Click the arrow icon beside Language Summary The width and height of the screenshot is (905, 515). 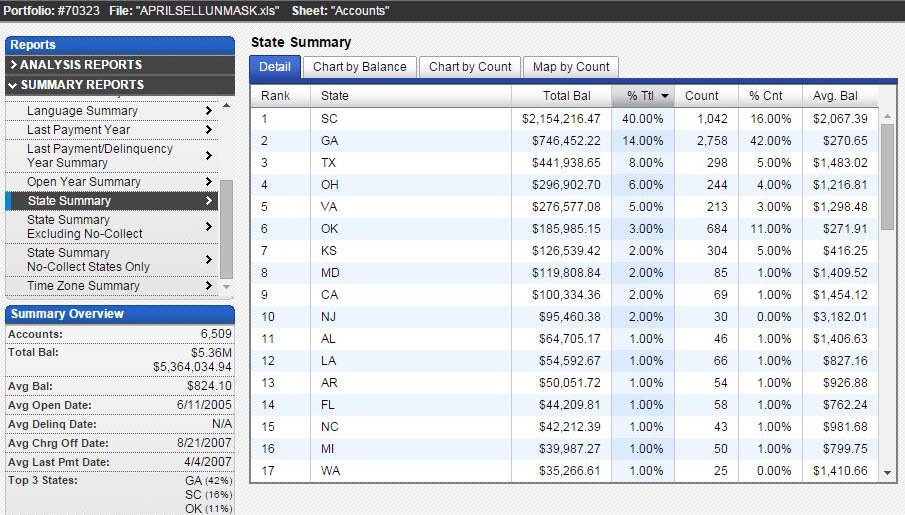(209, 111)
